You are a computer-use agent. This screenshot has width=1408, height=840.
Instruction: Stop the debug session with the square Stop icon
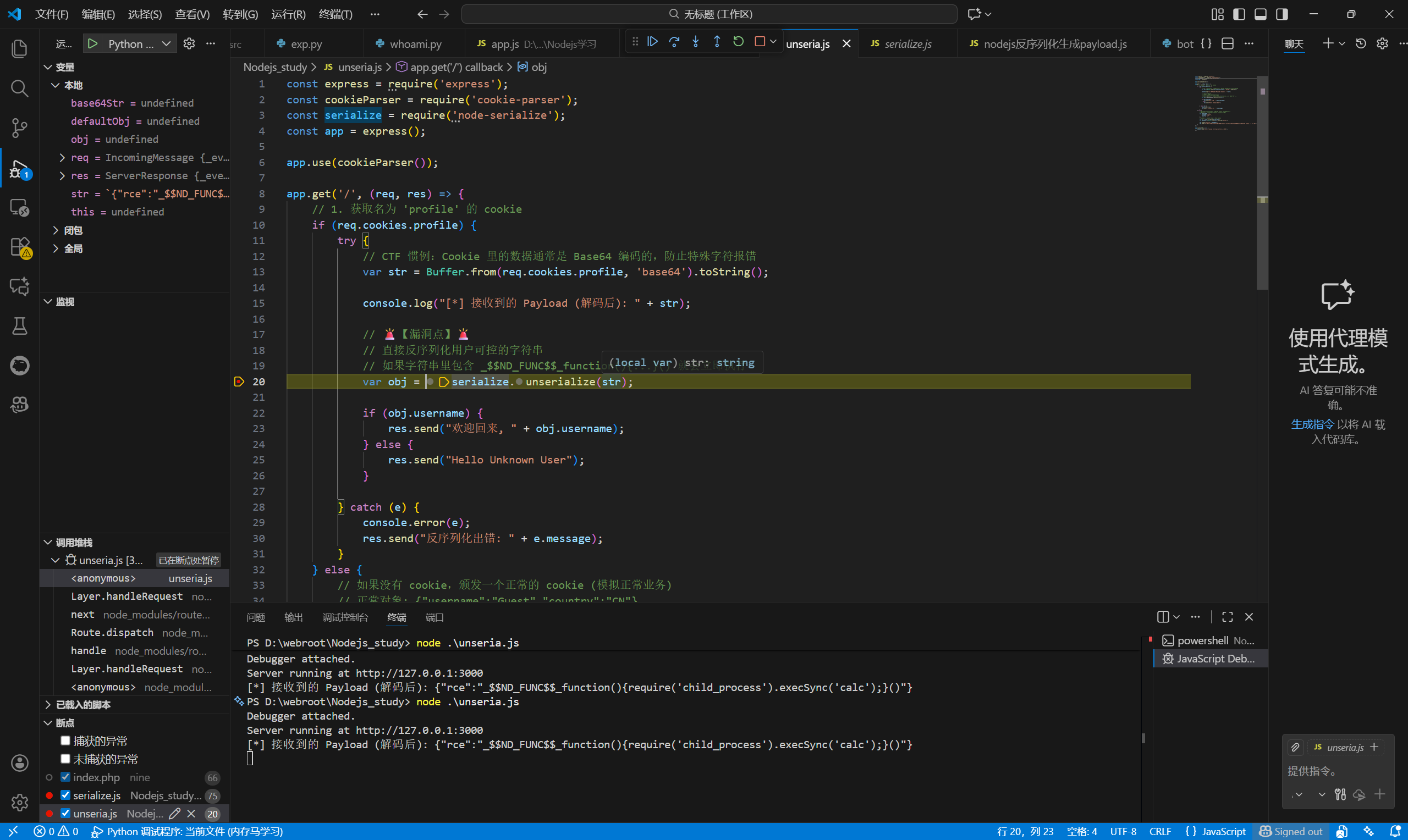(760, 41)
